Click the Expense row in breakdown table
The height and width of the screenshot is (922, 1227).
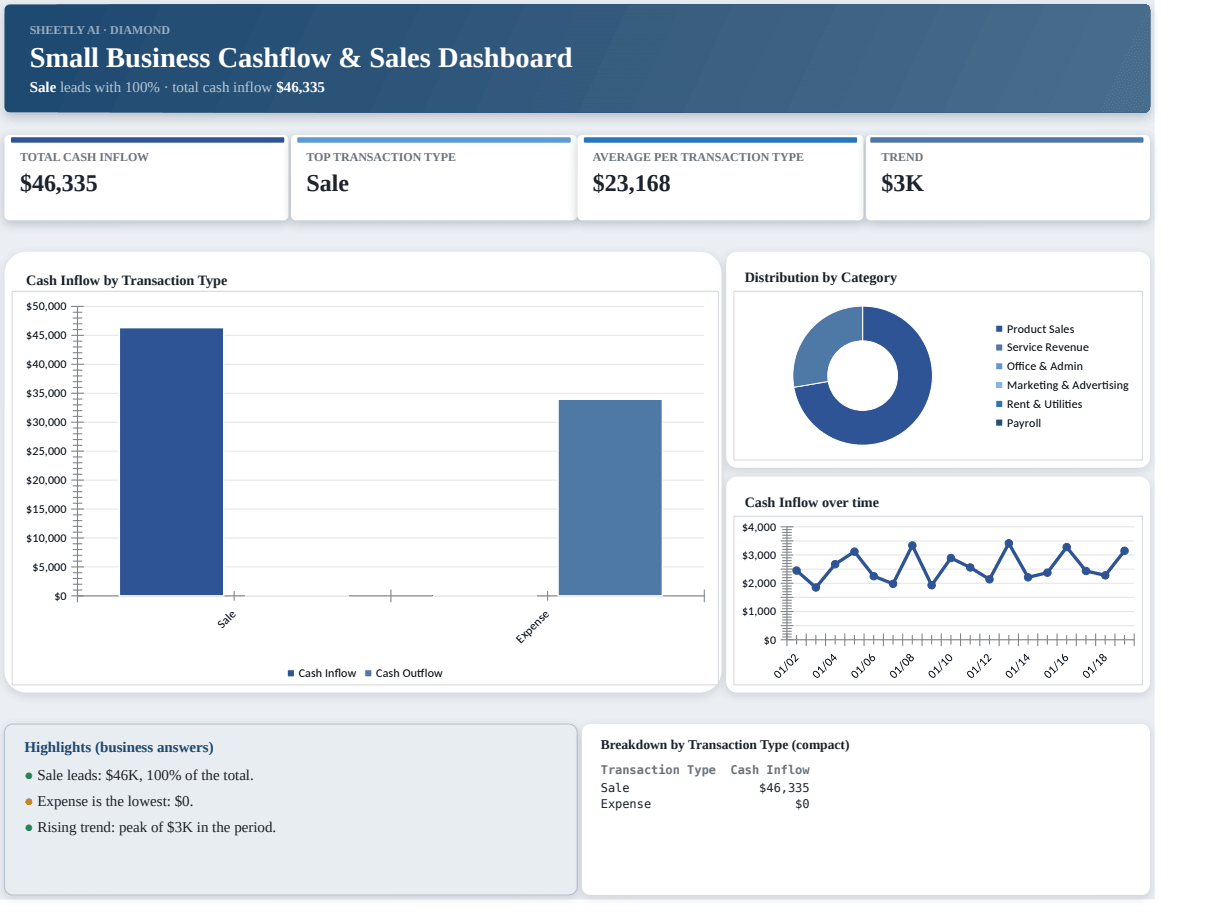pos(705,804)
